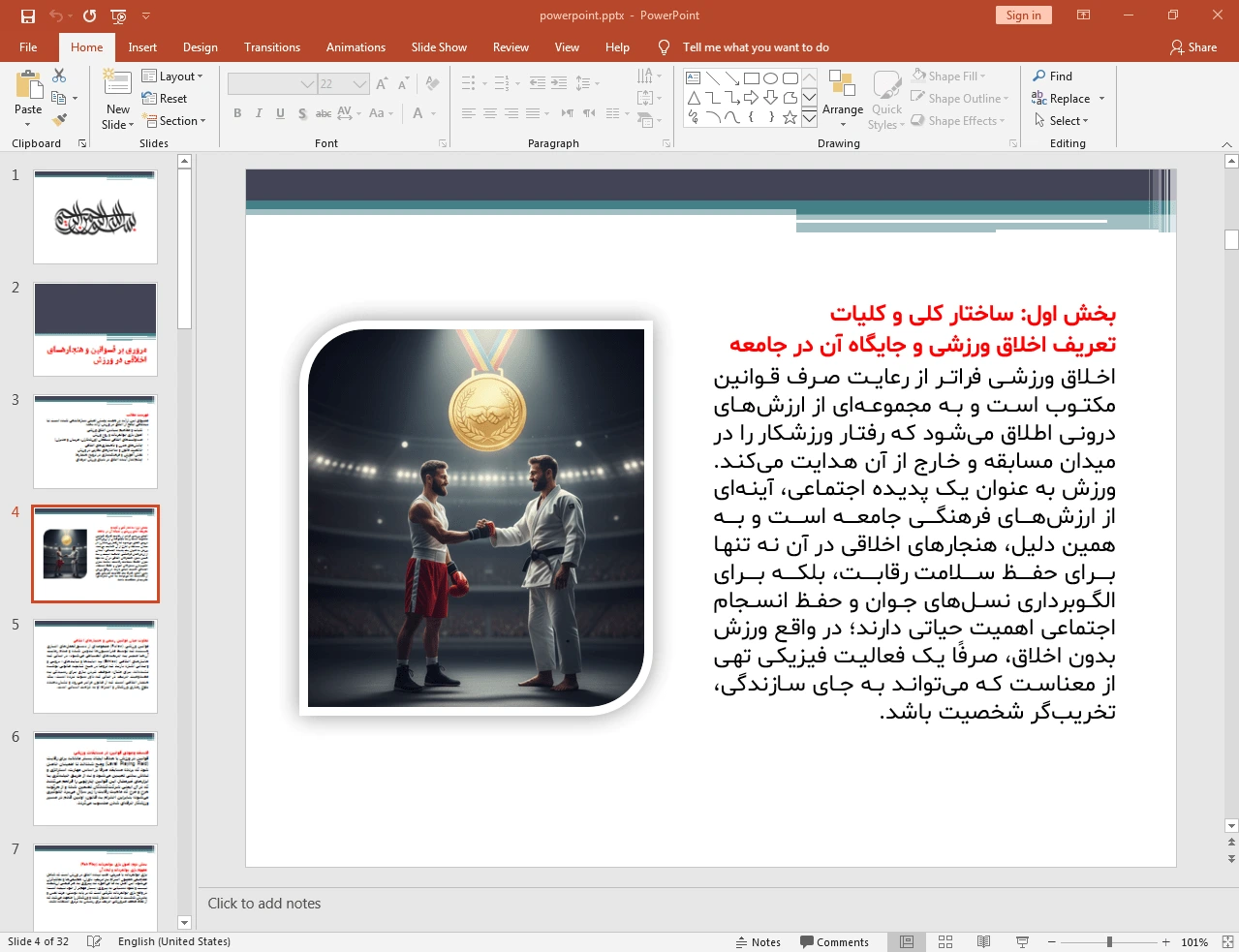The width and height of the screenshot is (1239, 952).
Task: Click the Justify paragraph icon
Action: 533,113
